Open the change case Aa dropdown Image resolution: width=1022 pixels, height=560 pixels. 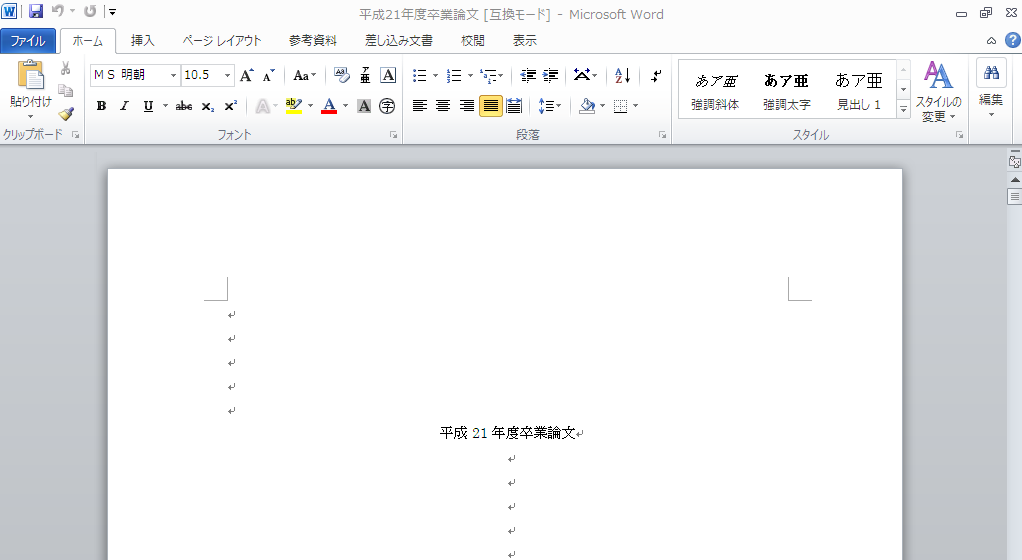(x=304, y=76)
